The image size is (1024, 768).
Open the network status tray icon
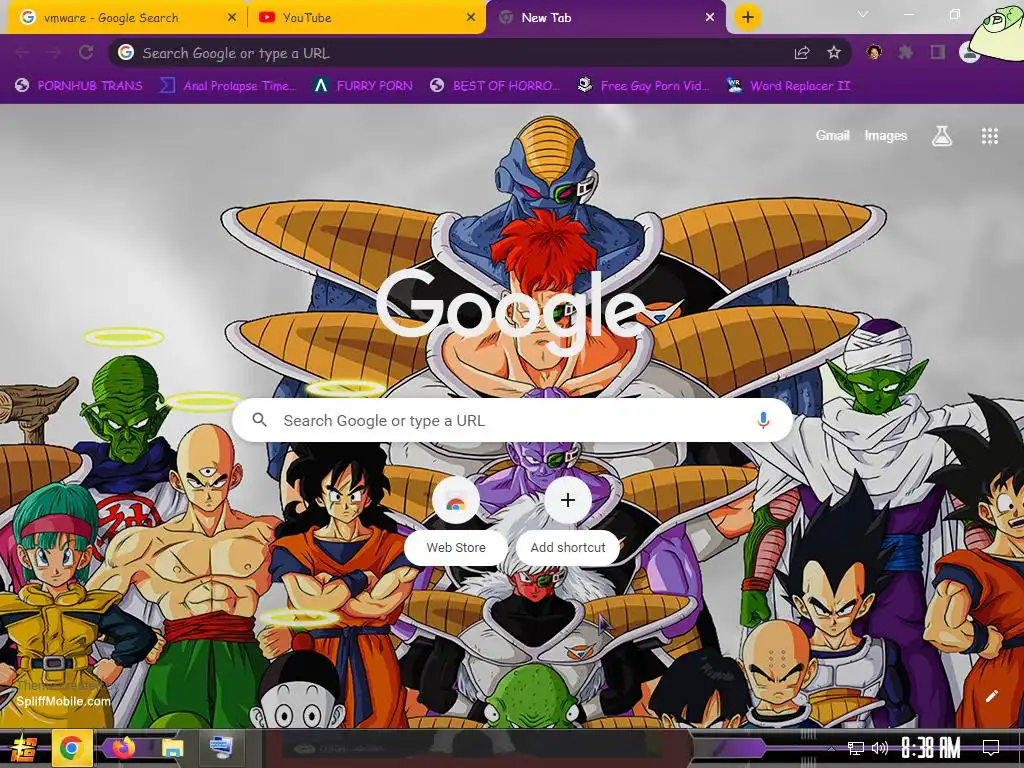[x=856, y=748]
